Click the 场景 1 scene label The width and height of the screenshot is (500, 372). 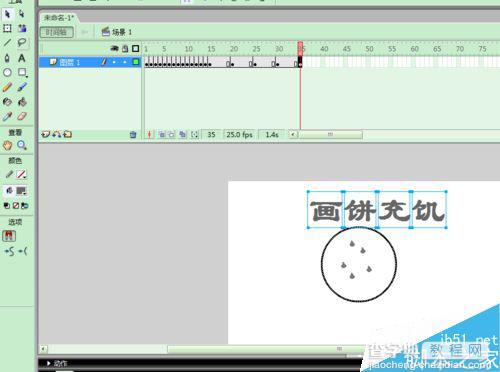pos(117,32)
